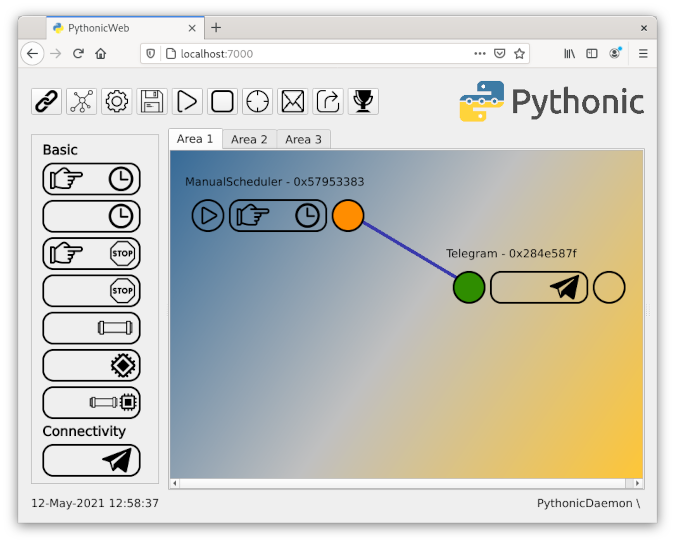This screenshot has width=675, height=543.
Task: Click the Telegram node body on canvas
Action: pyautogui.click(x=539, y=288)
